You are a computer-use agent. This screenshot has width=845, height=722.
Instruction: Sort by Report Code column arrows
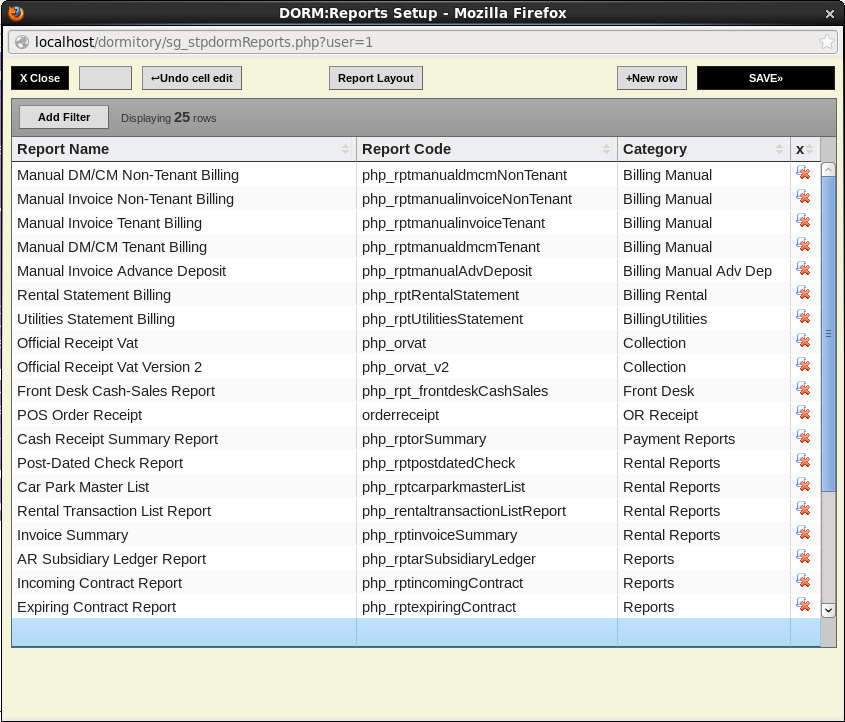(x=606, y=149)
